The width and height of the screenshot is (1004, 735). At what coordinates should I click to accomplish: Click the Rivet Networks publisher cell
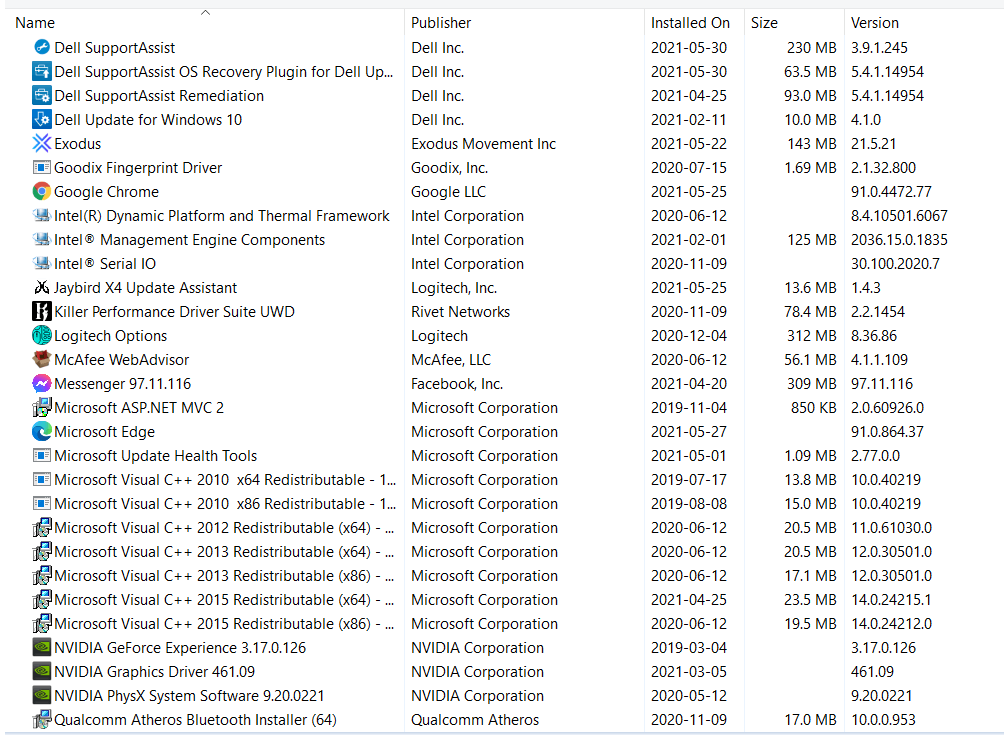pyautogui.click(x=460, y=312)
